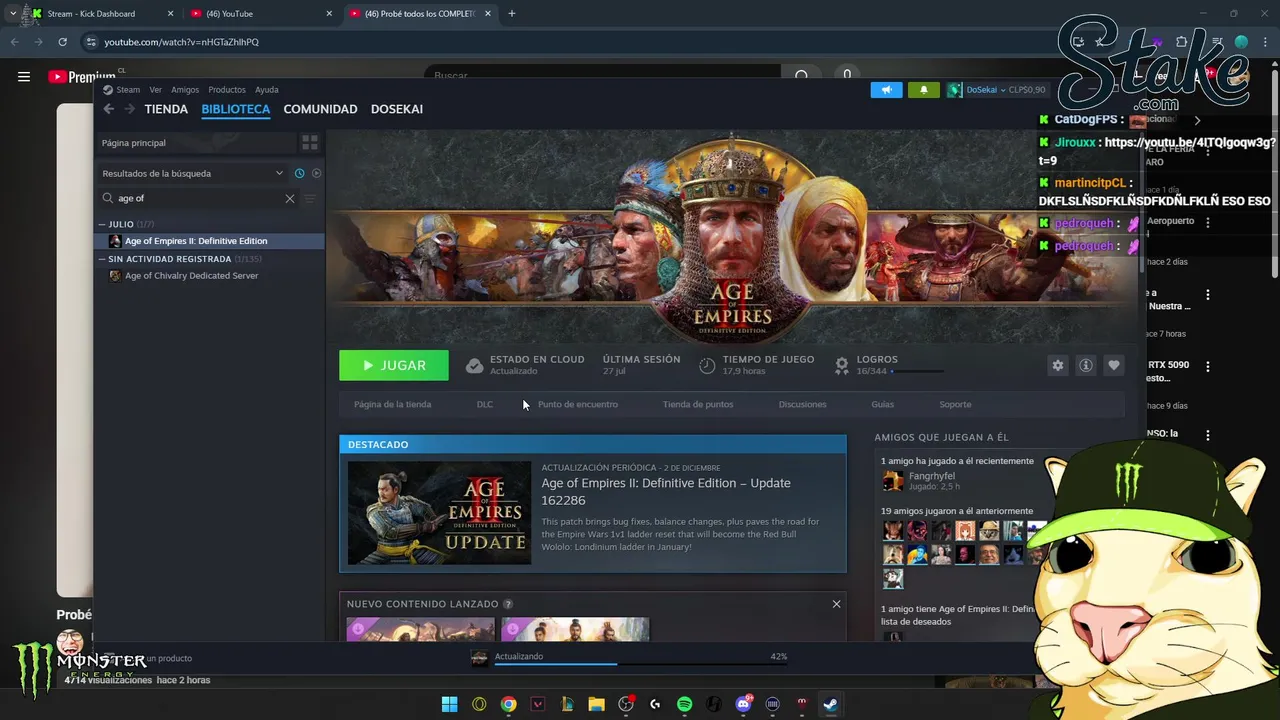Open the DLC link
Screen dimensions: 1280x720
[485, 404]
